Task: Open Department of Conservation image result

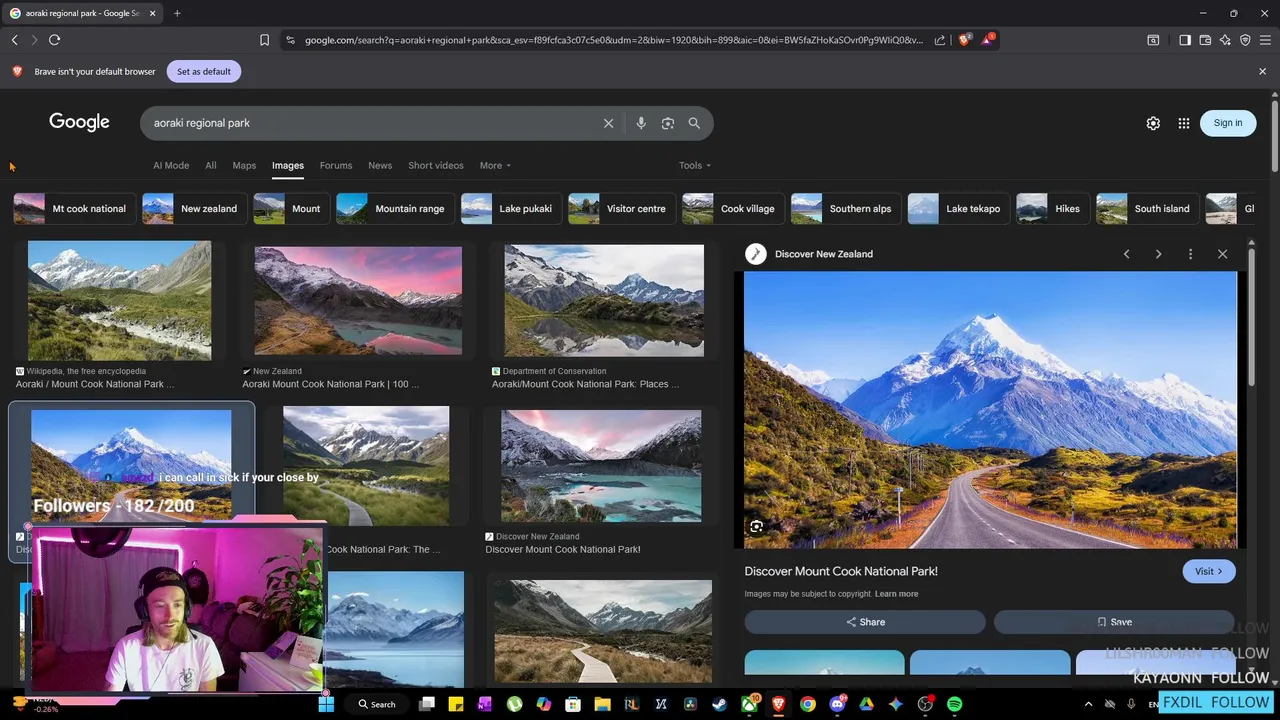Action: click(x=604, y=300)
